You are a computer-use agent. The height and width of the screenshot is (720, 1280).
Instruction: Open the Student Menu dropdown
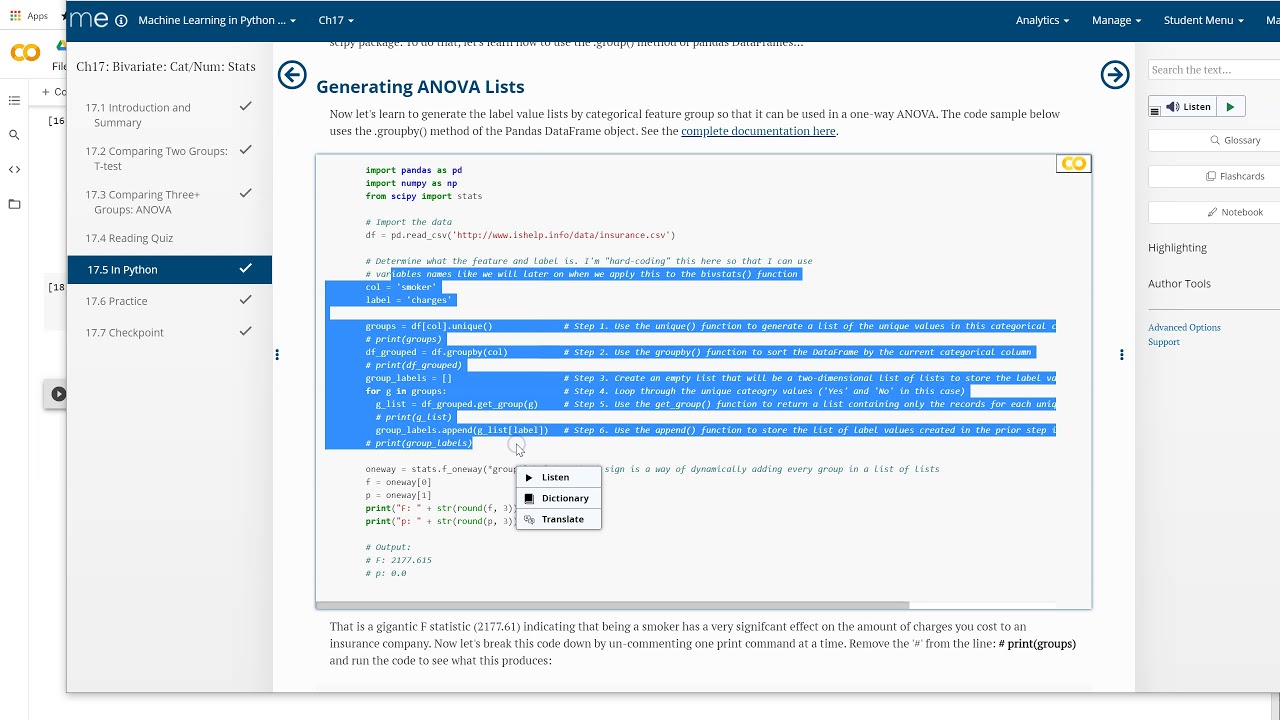(1204, 20)
